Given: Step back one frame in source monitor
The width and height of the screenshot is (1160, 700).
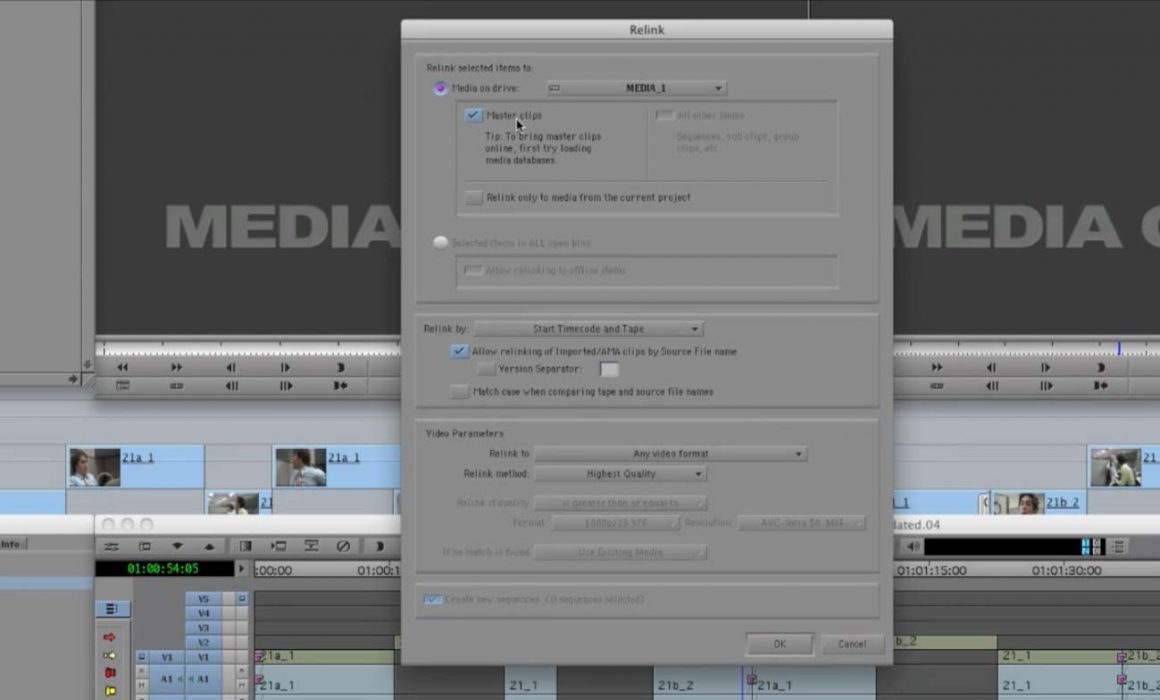Looking at the screenshot, I should [232, 367].
